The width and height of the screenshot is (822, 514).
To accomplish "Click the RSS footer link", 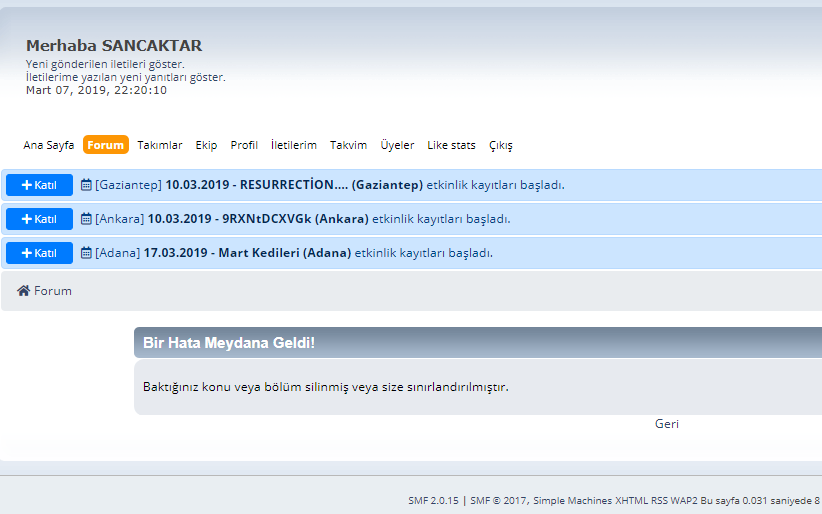I will point(659,500).
